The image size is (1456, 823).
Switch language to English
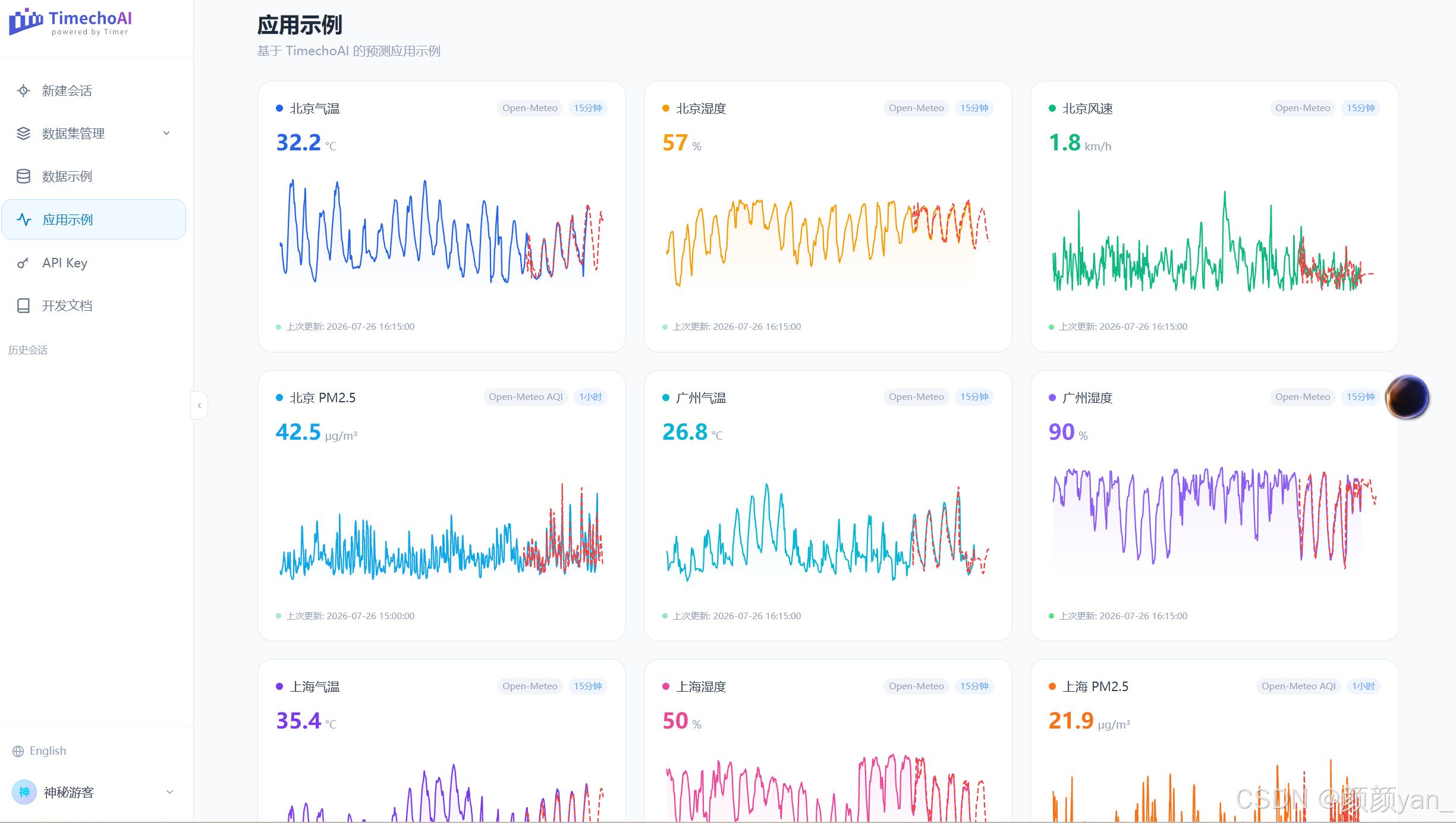point(39,751)
